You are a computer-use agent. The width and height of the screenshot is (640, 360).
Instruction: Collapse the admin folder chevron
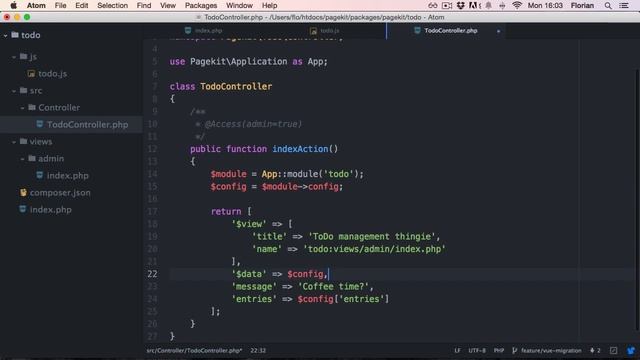click(22, 159)
